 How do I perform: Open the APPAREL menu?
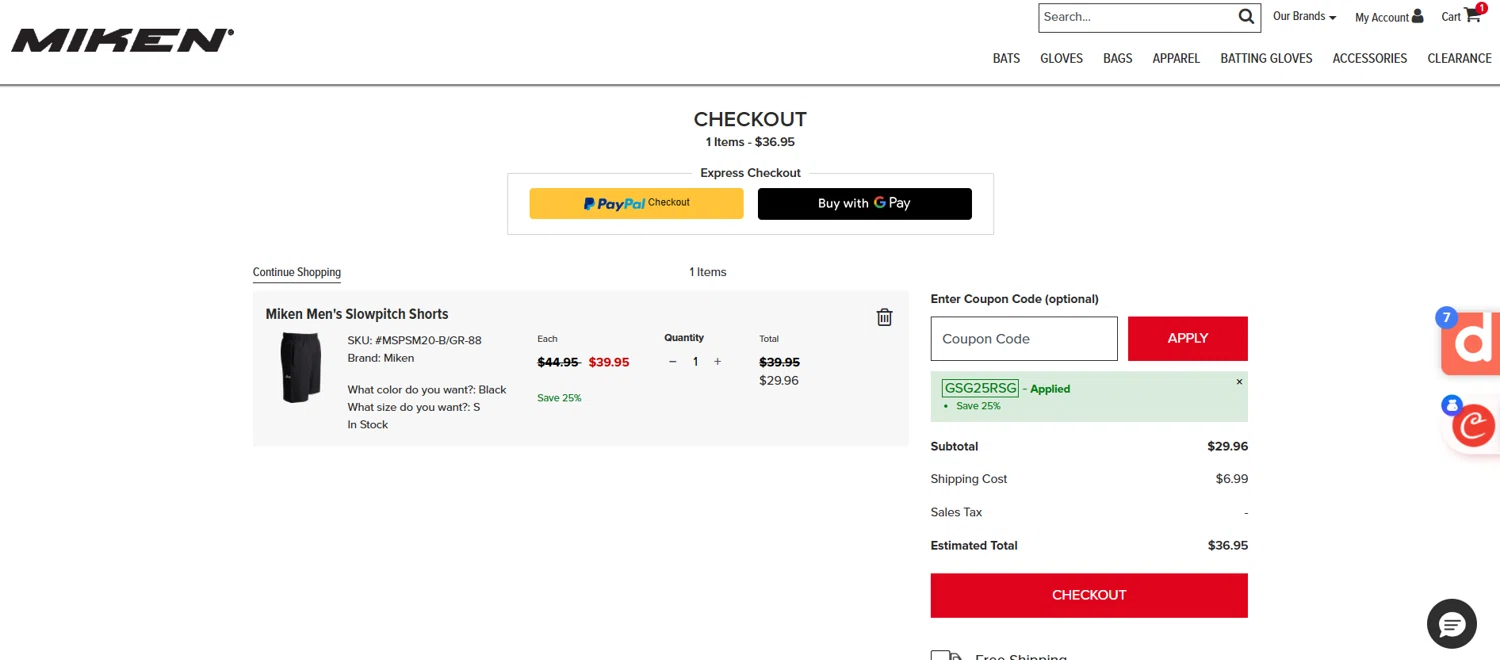tap(1176, 58)
